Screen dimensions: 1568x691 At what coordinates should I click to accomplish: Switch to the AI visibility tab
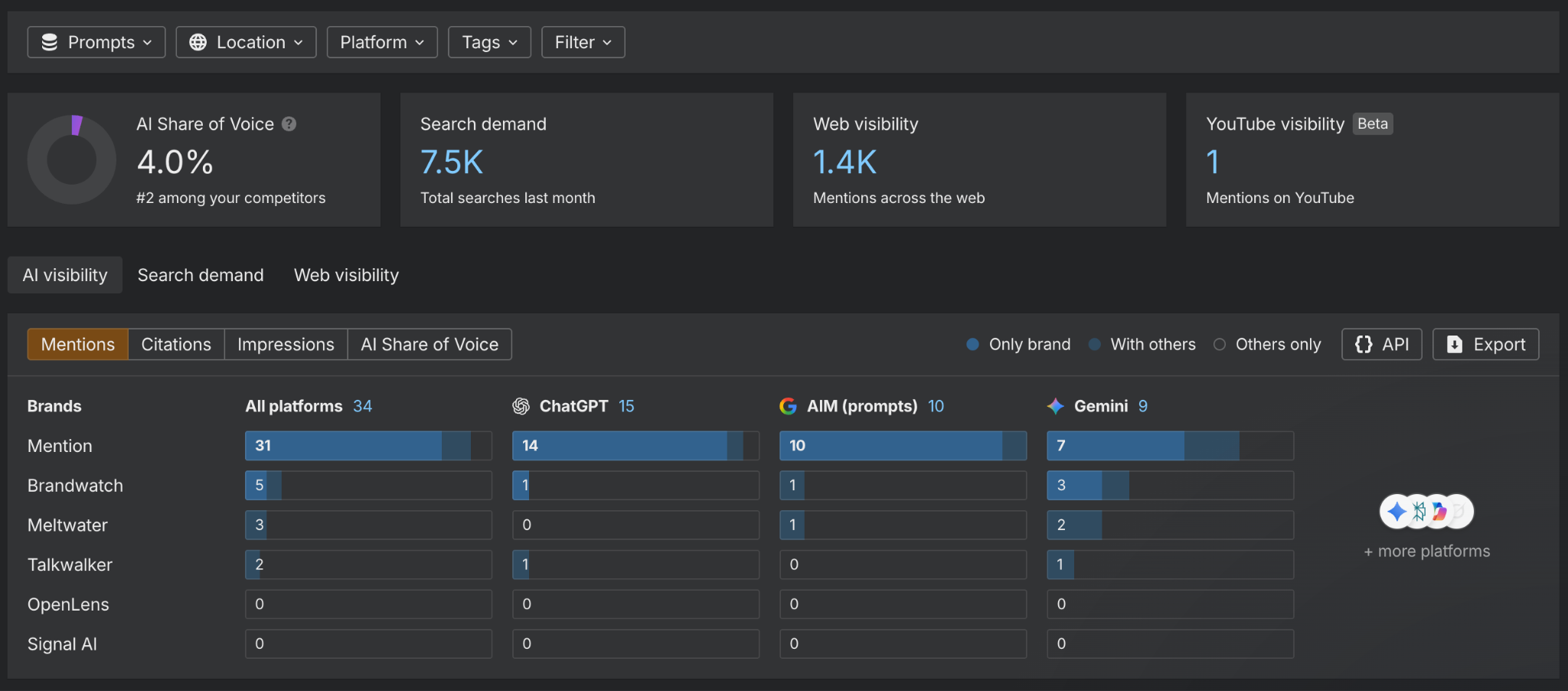click(65, 275)
